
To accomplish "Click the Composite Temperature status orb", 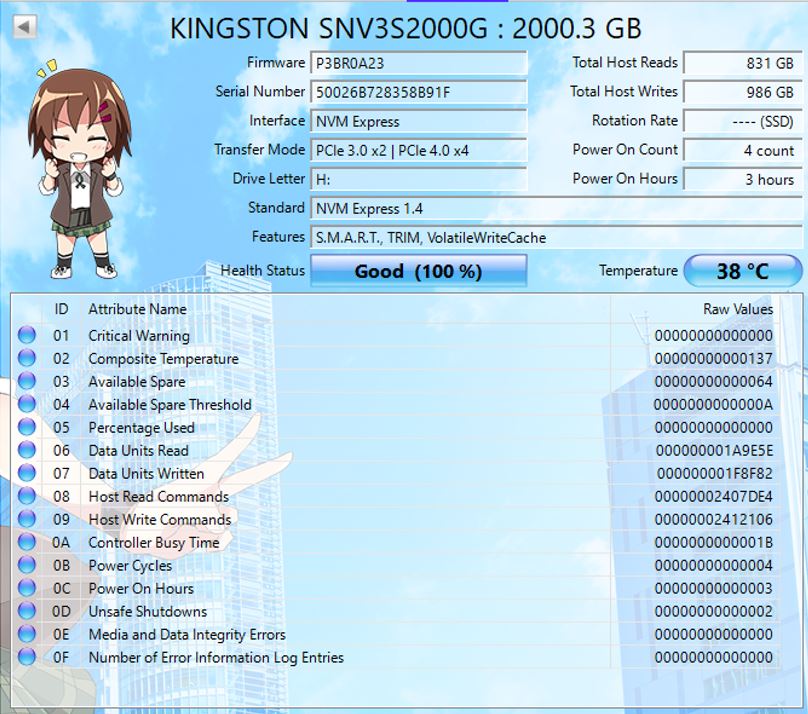I will pyautogui.click(x=27, y=359).
